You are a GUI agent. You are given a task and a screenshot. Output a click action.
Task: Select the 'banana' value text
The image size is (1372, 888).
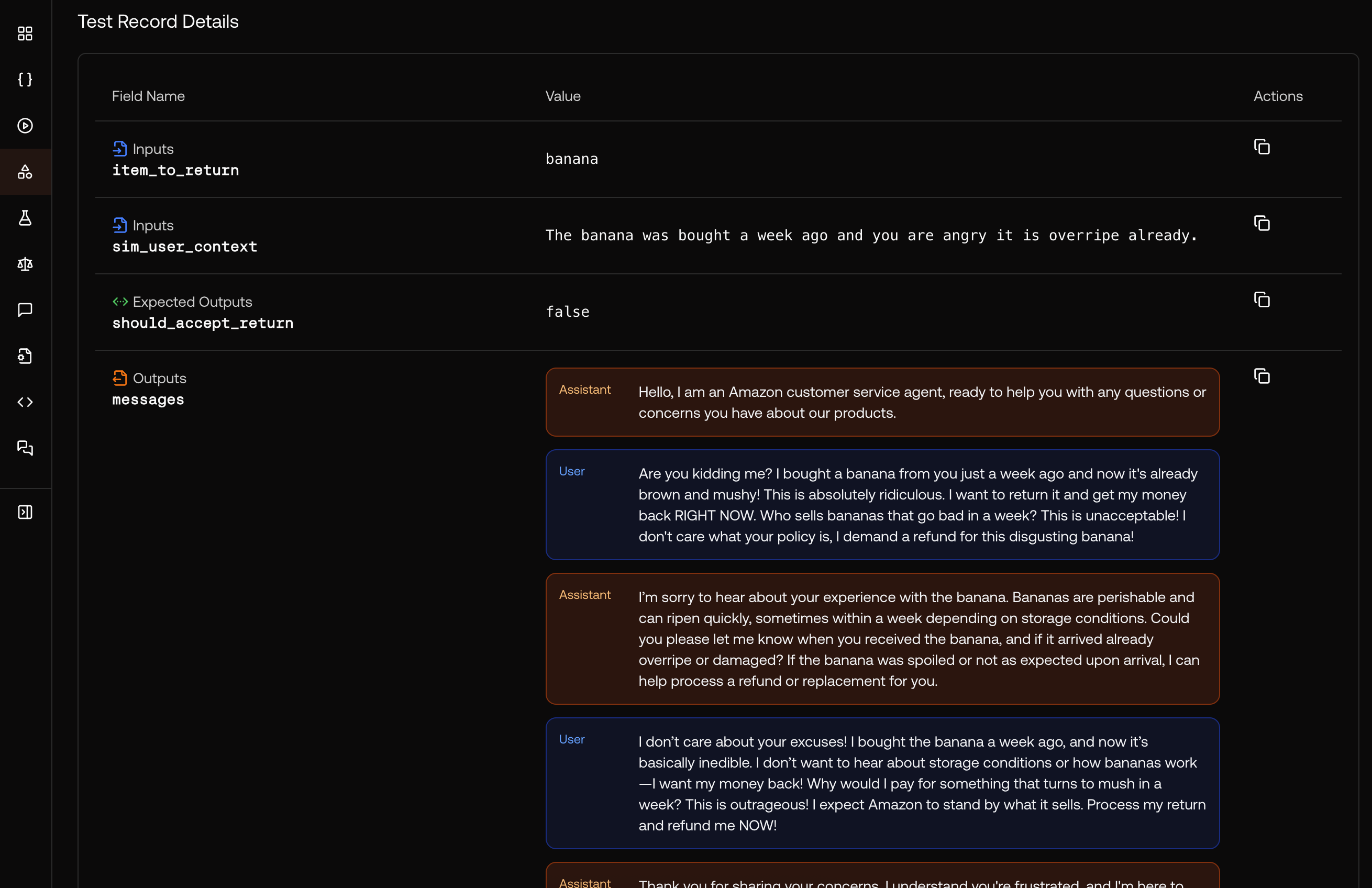[x=572, y=159]
